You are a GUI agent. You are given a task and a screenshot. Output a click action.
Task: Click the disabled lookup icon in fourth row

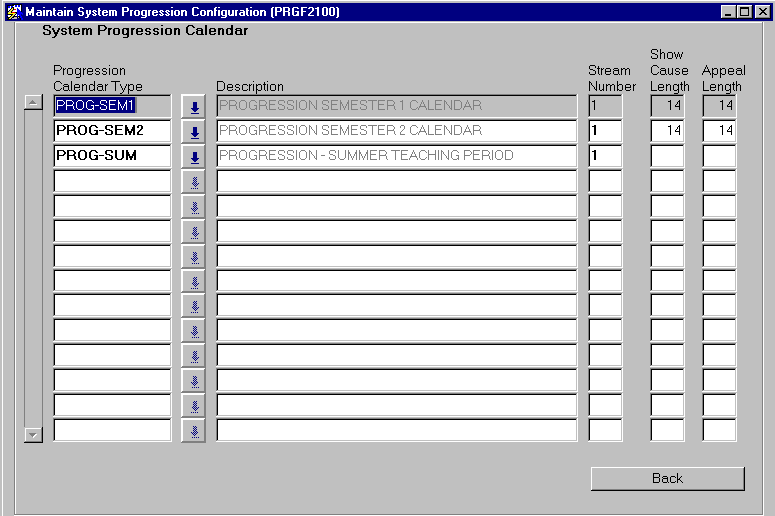point(194,181)
